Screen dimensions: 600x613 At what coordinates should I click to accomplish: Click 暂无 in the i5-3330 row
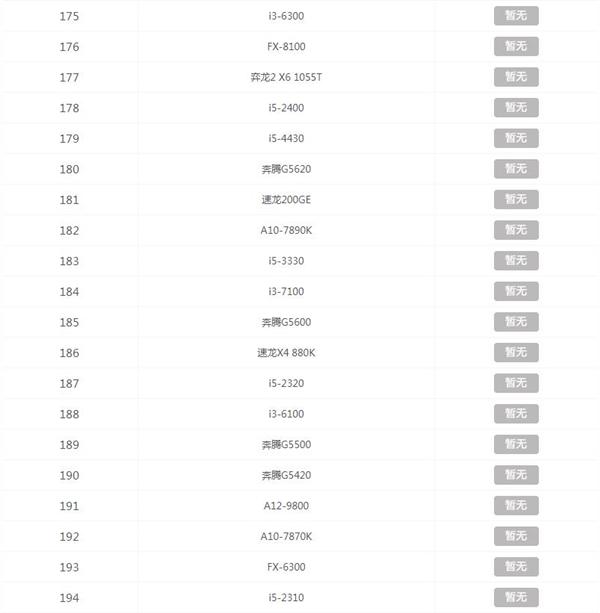click(x=515, y=261)
